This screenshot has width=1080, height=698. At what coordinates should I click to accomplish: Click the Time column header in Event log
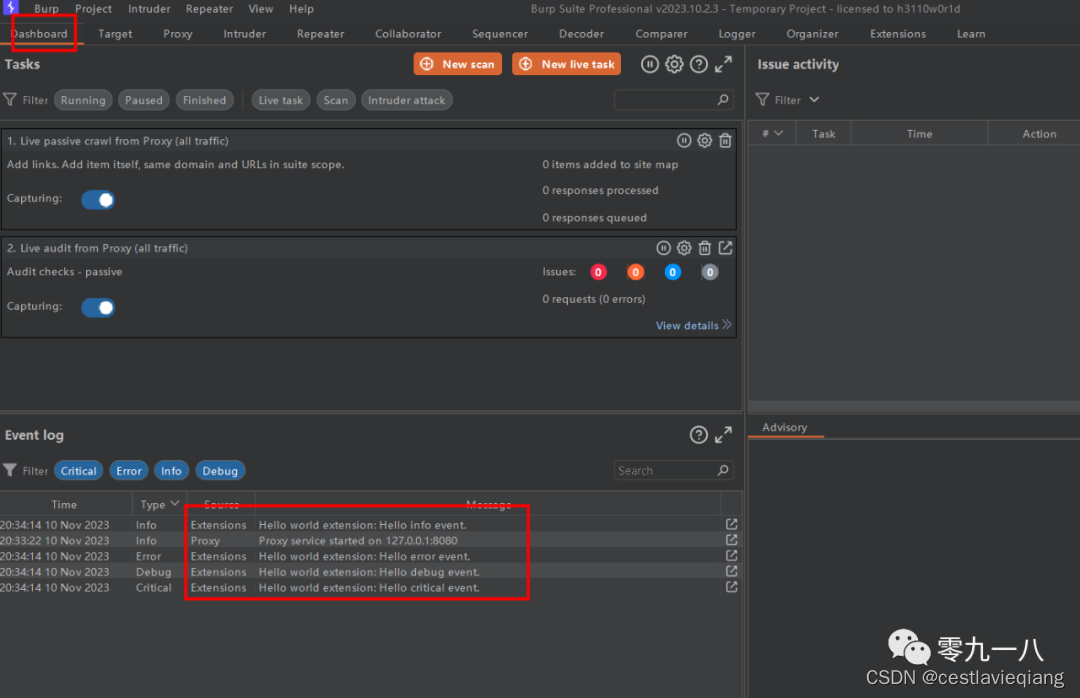point(64,504)
